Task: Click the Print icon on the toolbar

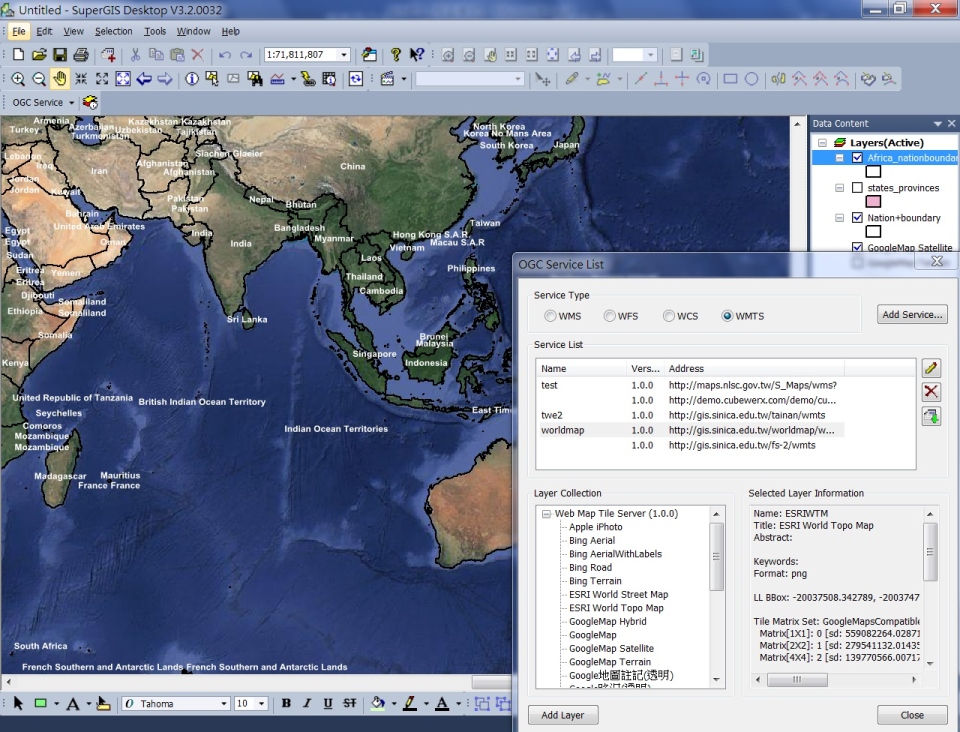Action: [x=81, y=54]
